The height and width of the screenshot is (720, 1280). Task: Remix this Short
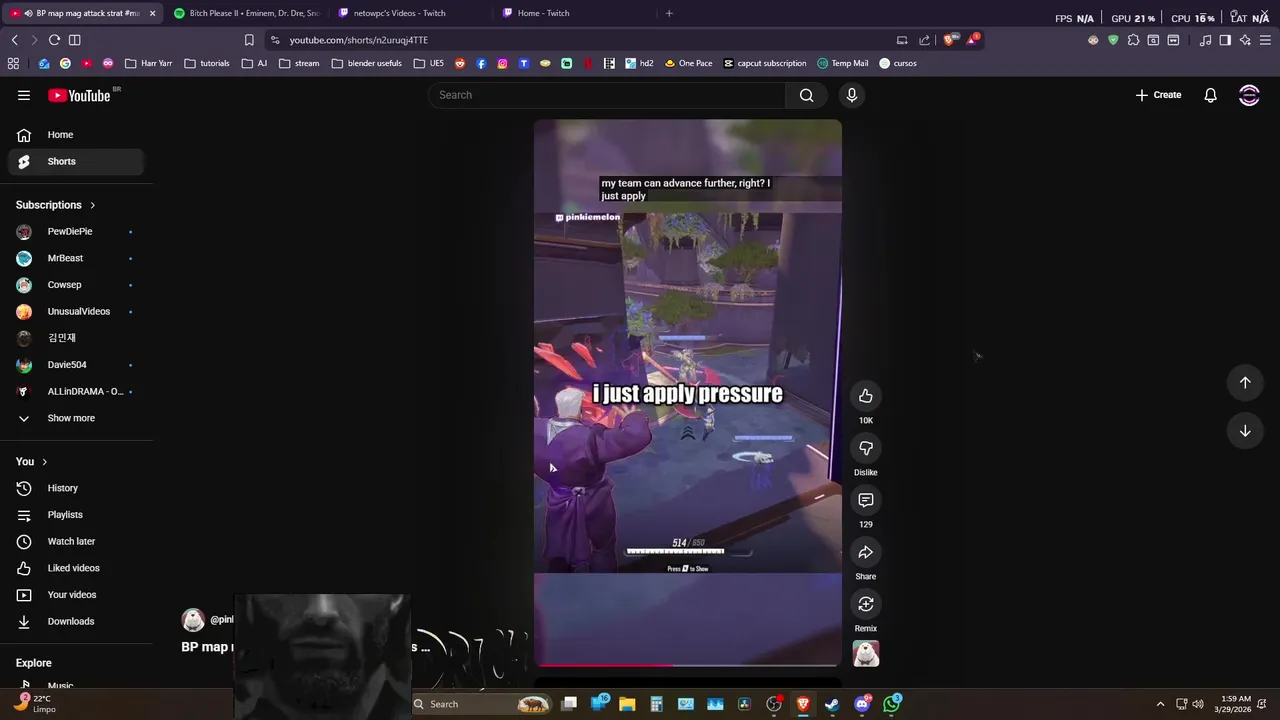pos(866,604)
